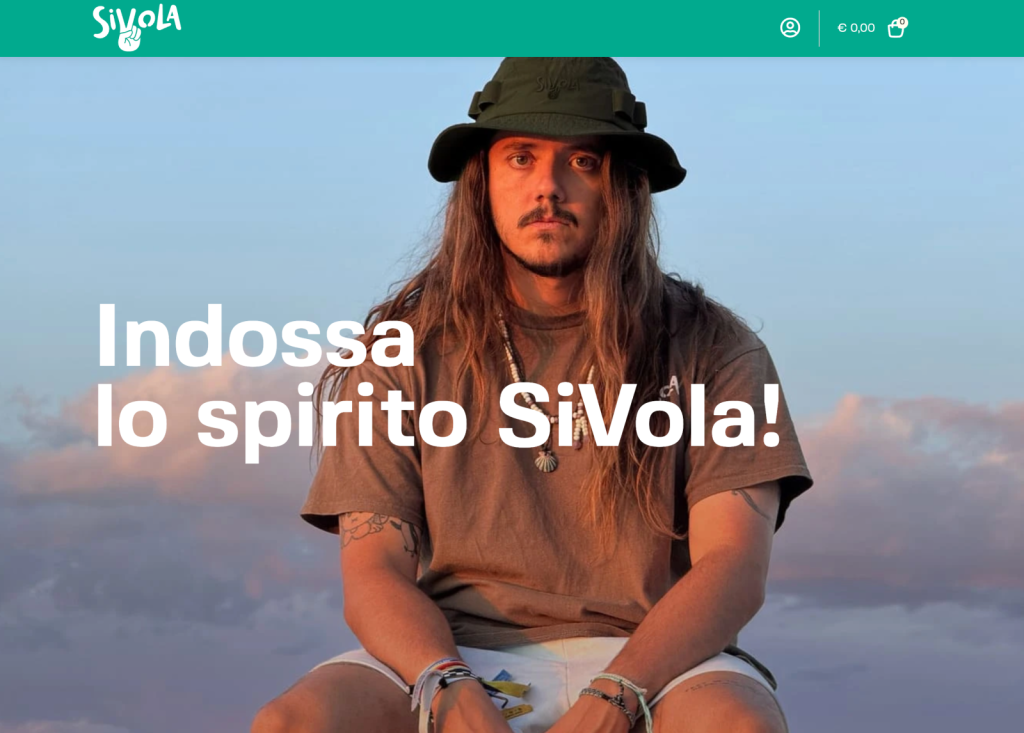Viewport: 1024px width, 733px height.
Task: Click the SiVola logo in header
Action: (x=136, y=27)
